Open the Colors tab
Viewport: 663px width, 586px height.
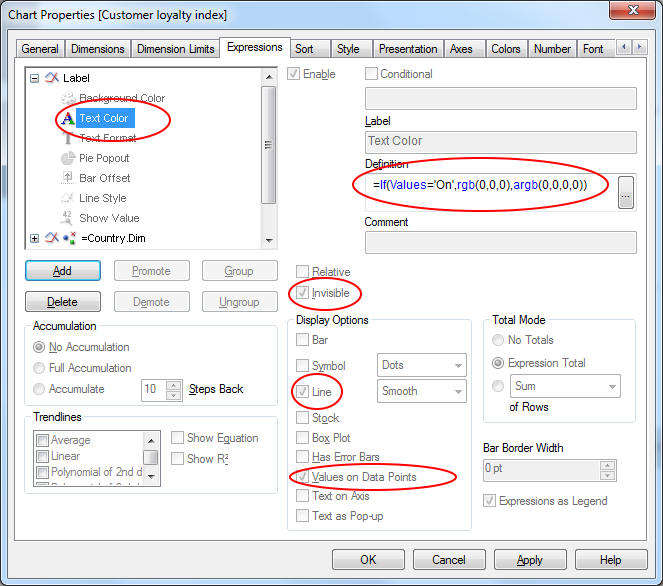(x=506, y=49)
